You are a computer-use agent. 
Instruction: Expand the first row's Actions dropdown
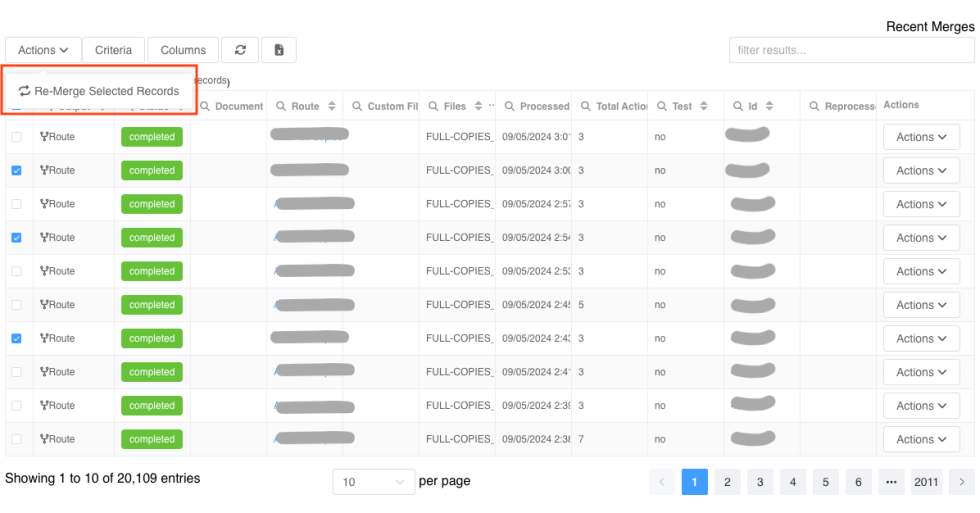pos(921,137)
